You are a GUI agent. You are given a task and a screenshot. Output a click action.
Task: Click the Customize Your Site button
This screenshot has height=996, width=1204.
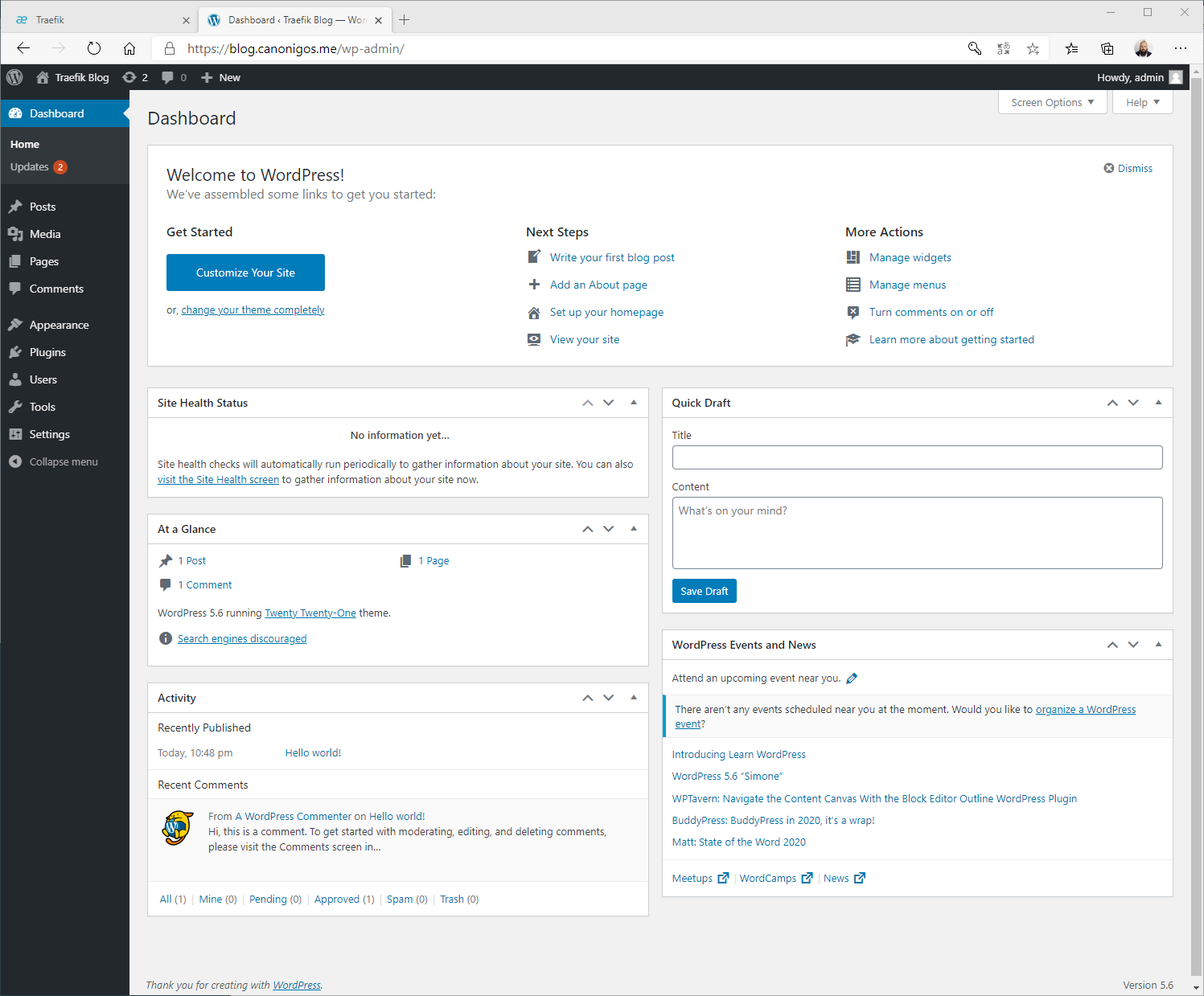click(x=245, y=273)
